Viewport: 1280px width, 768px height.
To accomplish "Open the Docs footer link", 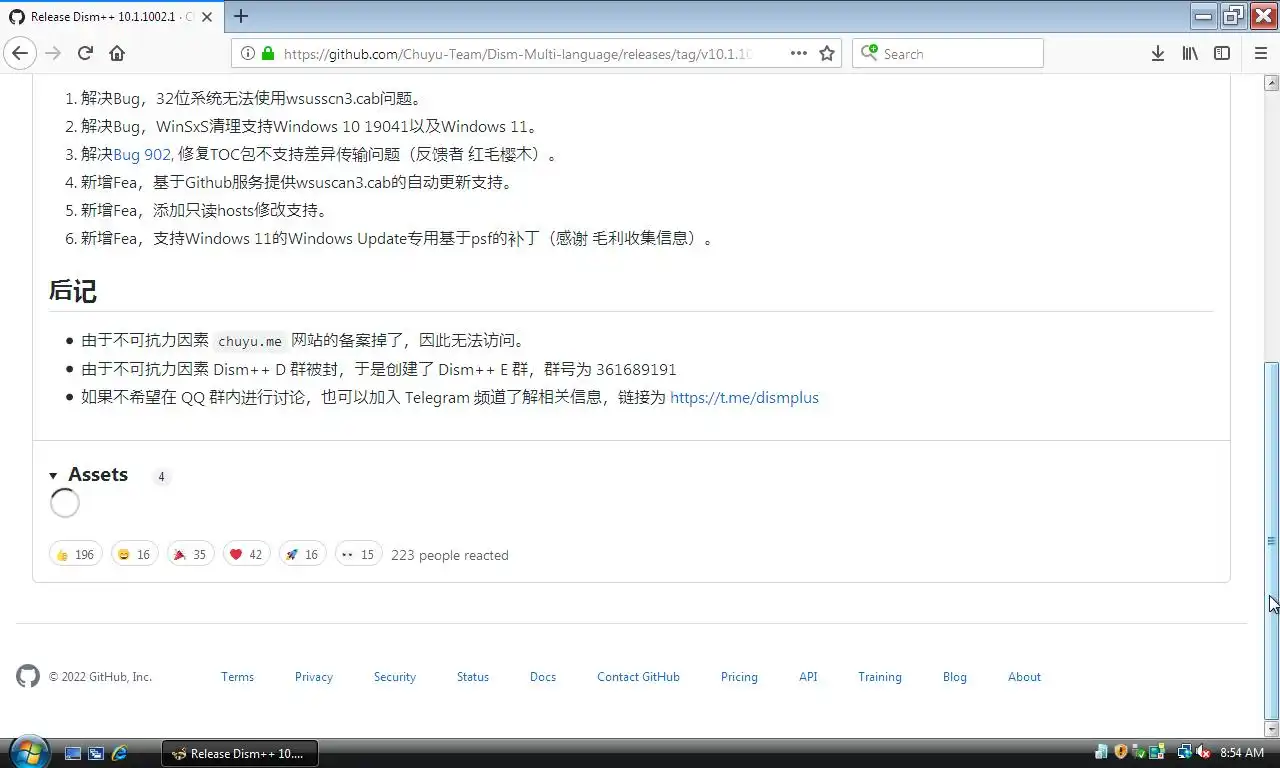I will click(x=543, y=677).
